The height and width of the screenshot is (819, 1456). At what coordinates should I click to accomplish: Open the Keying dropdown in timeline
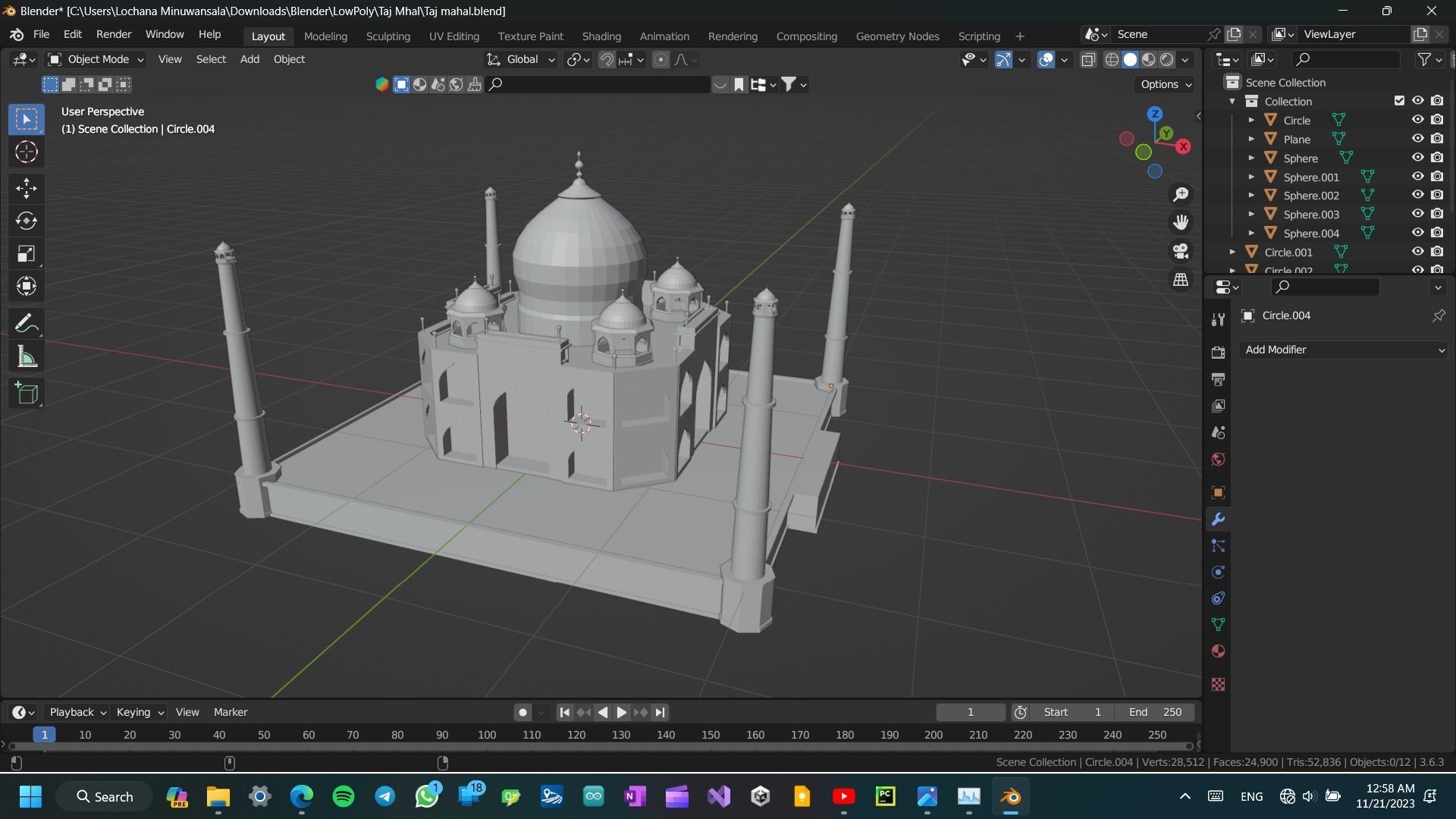(x=140, y=712)
